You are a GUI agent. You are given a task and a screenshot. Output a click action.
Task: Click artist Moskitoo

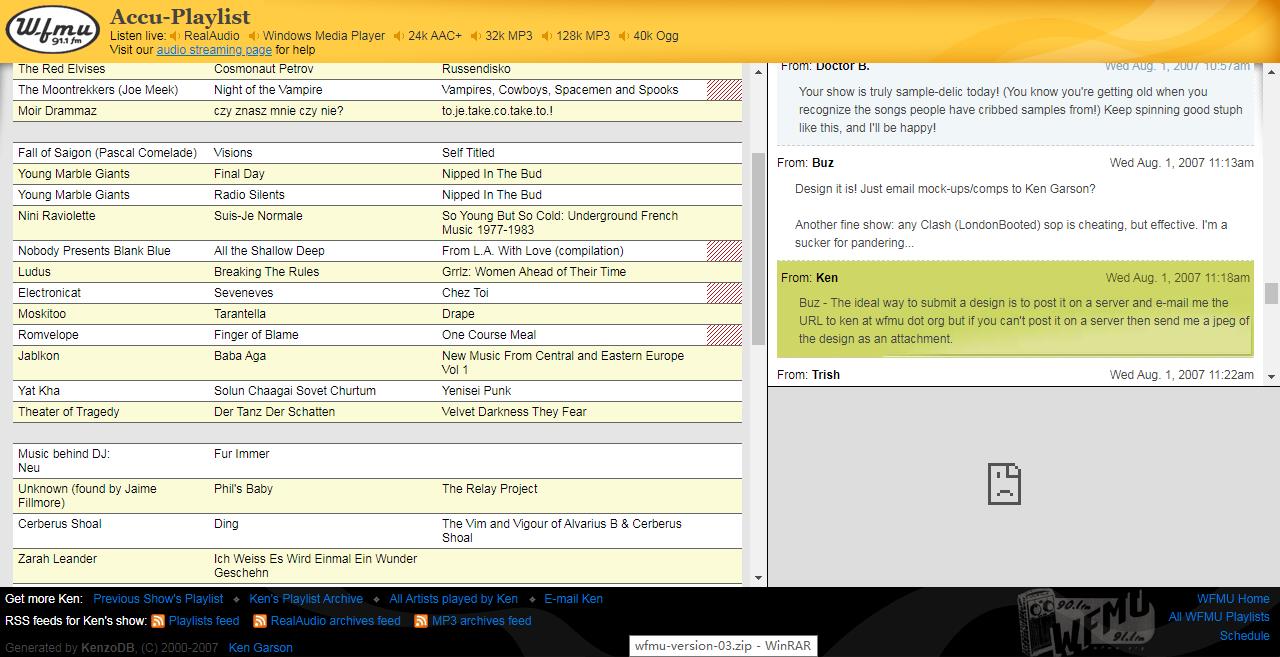(x=42, y=314)
